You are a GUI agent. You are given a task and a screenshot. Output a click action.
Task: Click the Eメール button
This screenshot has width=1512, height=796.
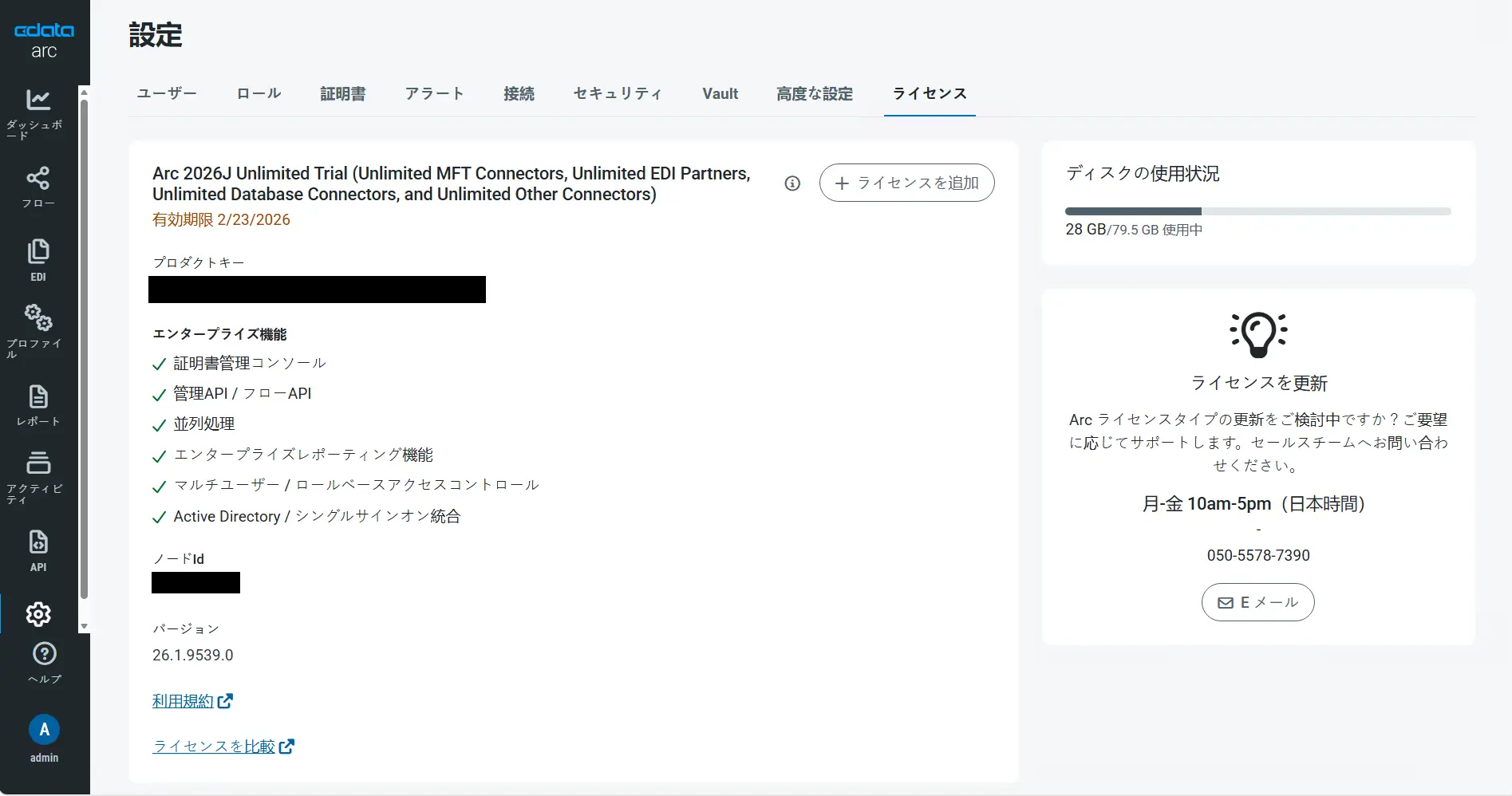pyautogui.click(x=1258, y=602)
